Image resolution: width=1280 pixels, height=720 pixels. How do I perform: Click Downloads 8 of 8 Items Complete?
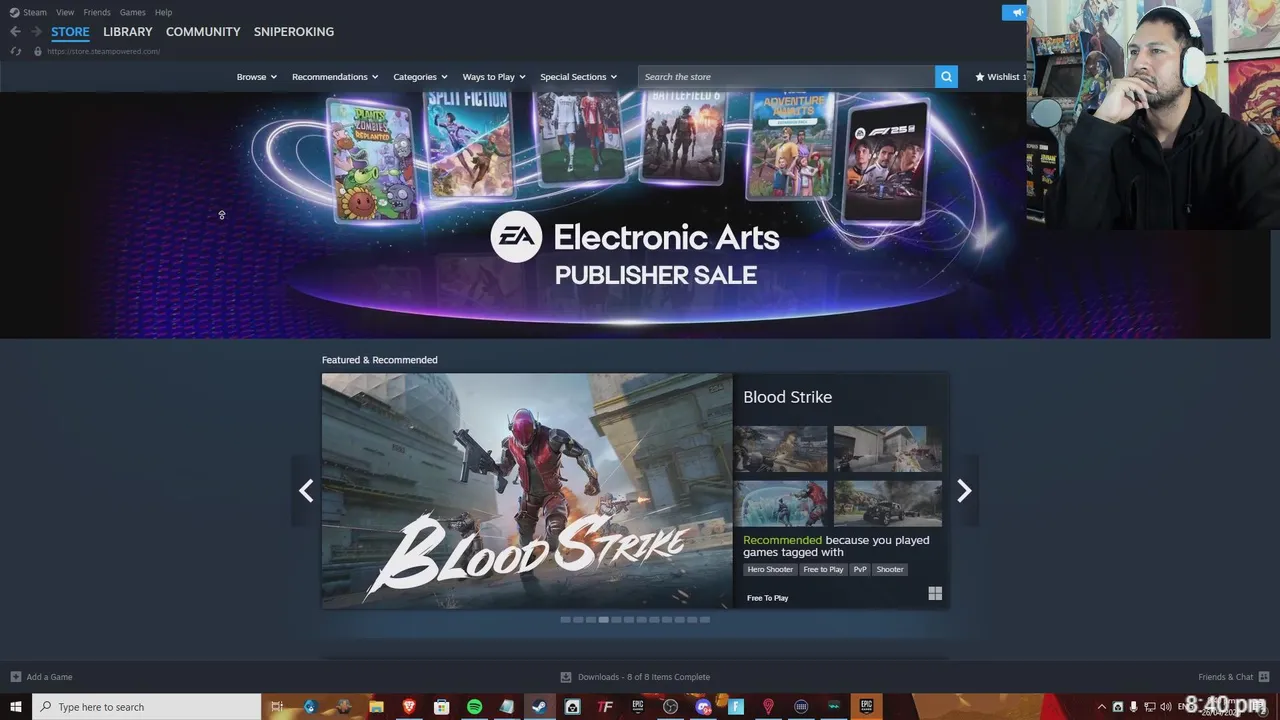click(x=643, y=677)
